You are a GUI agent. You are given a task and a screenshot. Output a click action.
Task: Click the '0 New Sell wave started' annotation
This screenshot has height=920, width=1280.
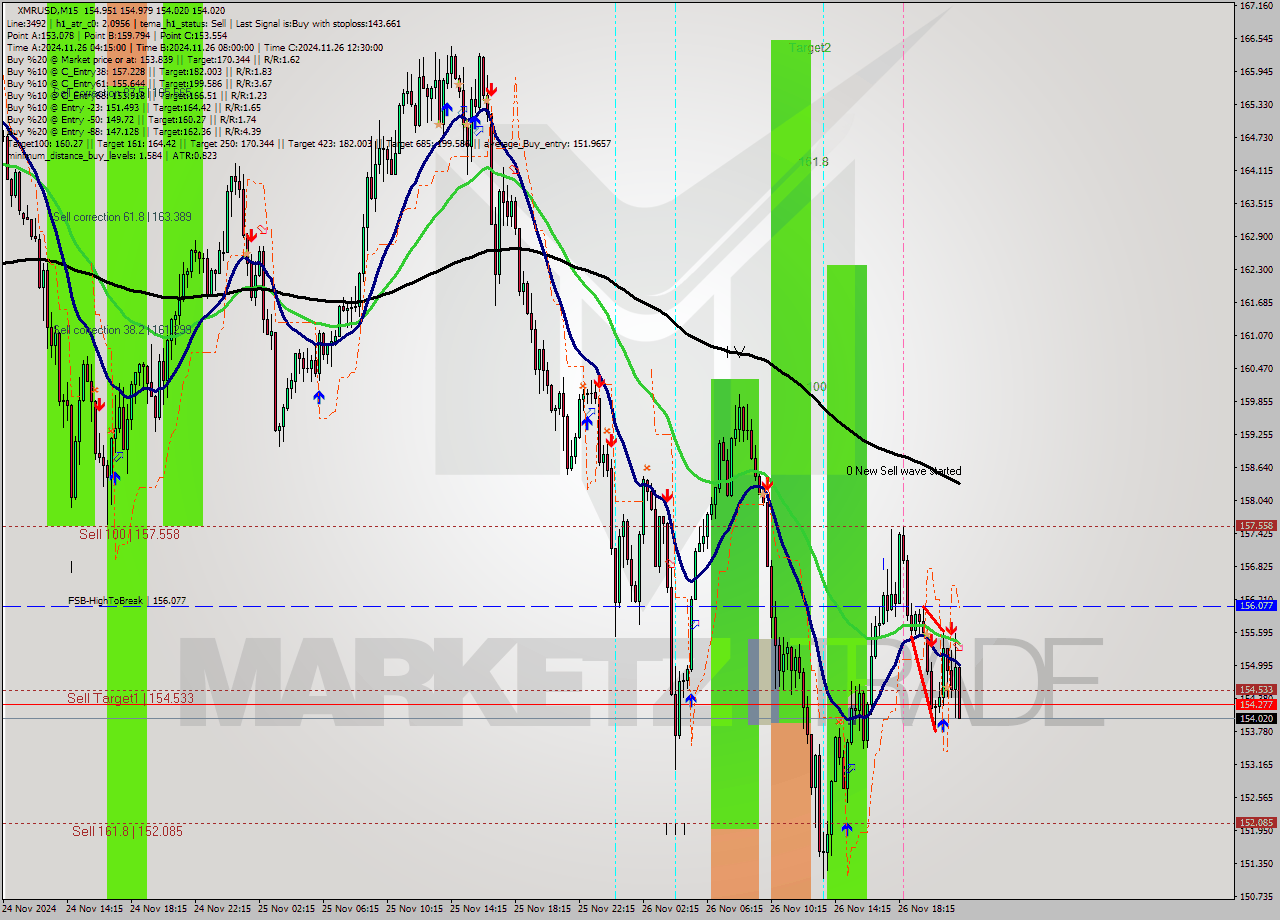(x=904, y=471)
